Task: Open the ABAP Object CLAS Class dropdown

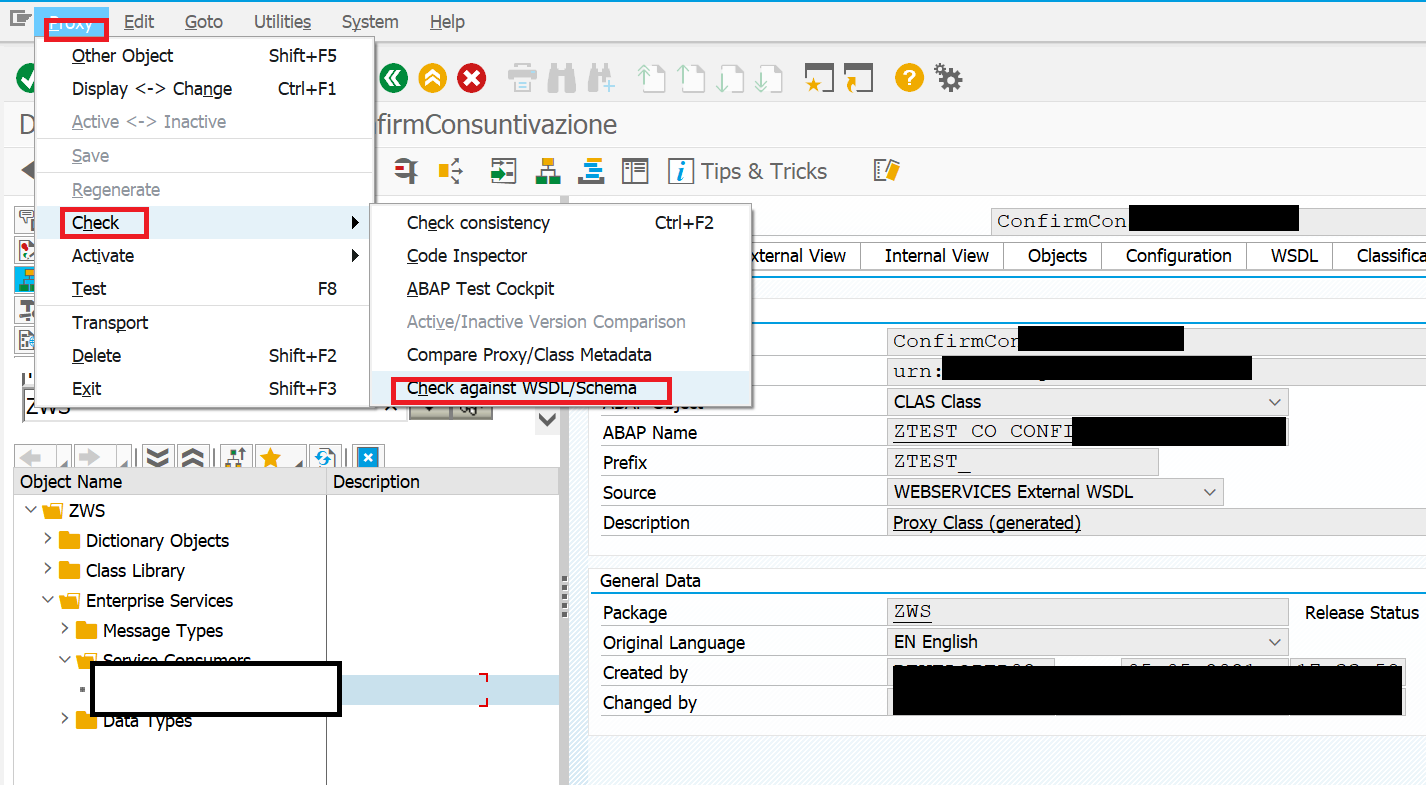Action: click(x=1274, y=402)
